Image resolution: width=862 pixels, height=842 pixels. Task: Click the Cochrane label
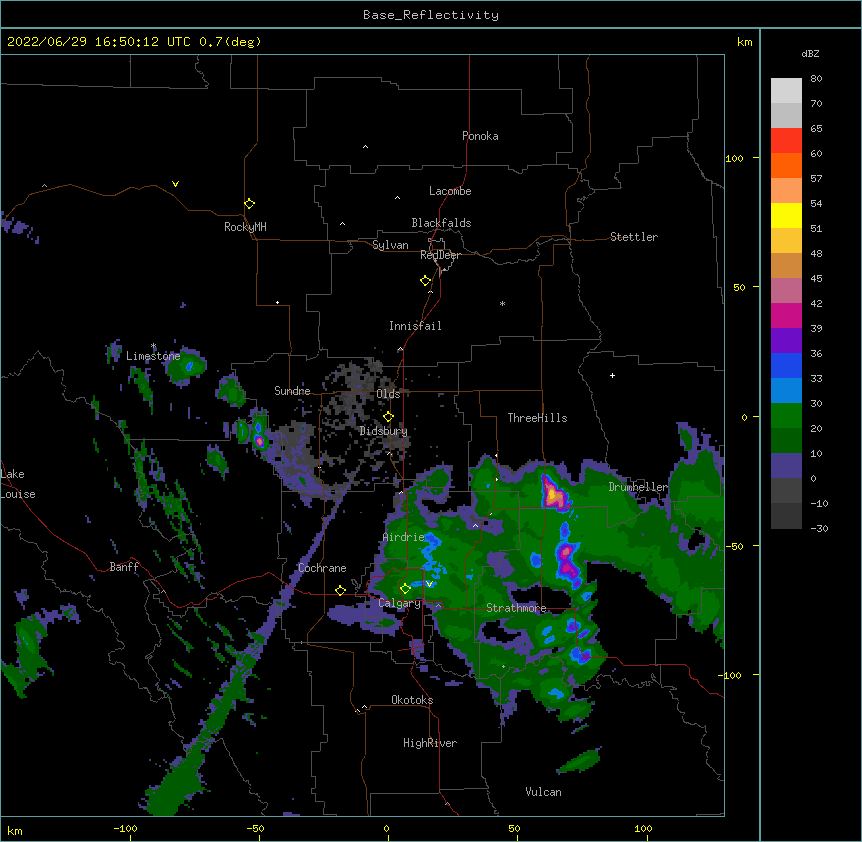322,568
